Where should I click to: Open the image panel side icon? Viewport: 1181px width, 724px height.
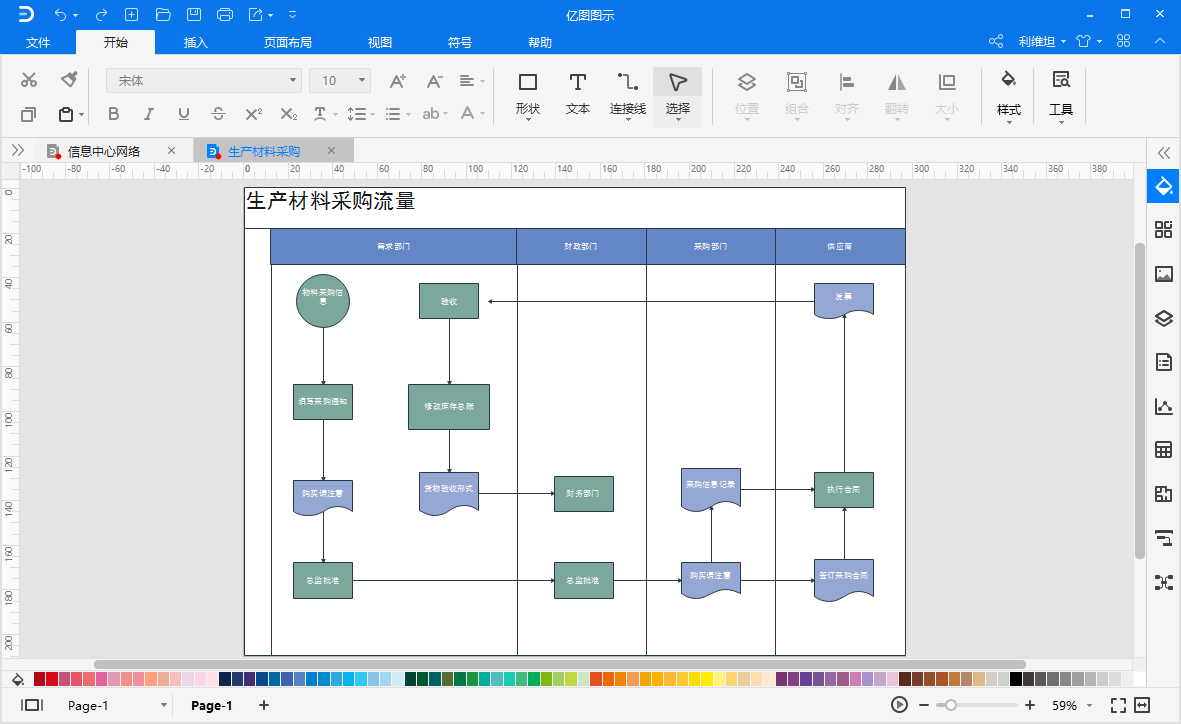tap(1164, 274)
